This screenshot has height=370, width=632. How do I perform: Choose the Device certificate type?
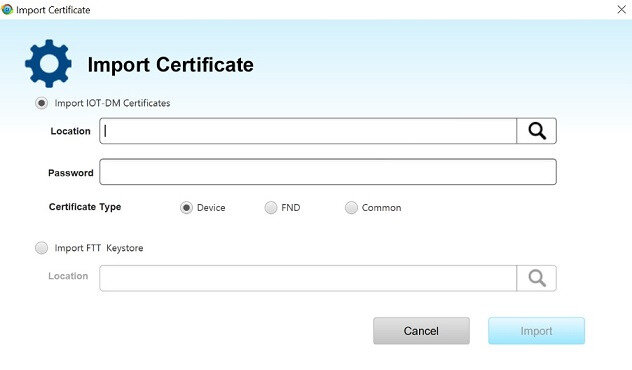click(186, 208)
